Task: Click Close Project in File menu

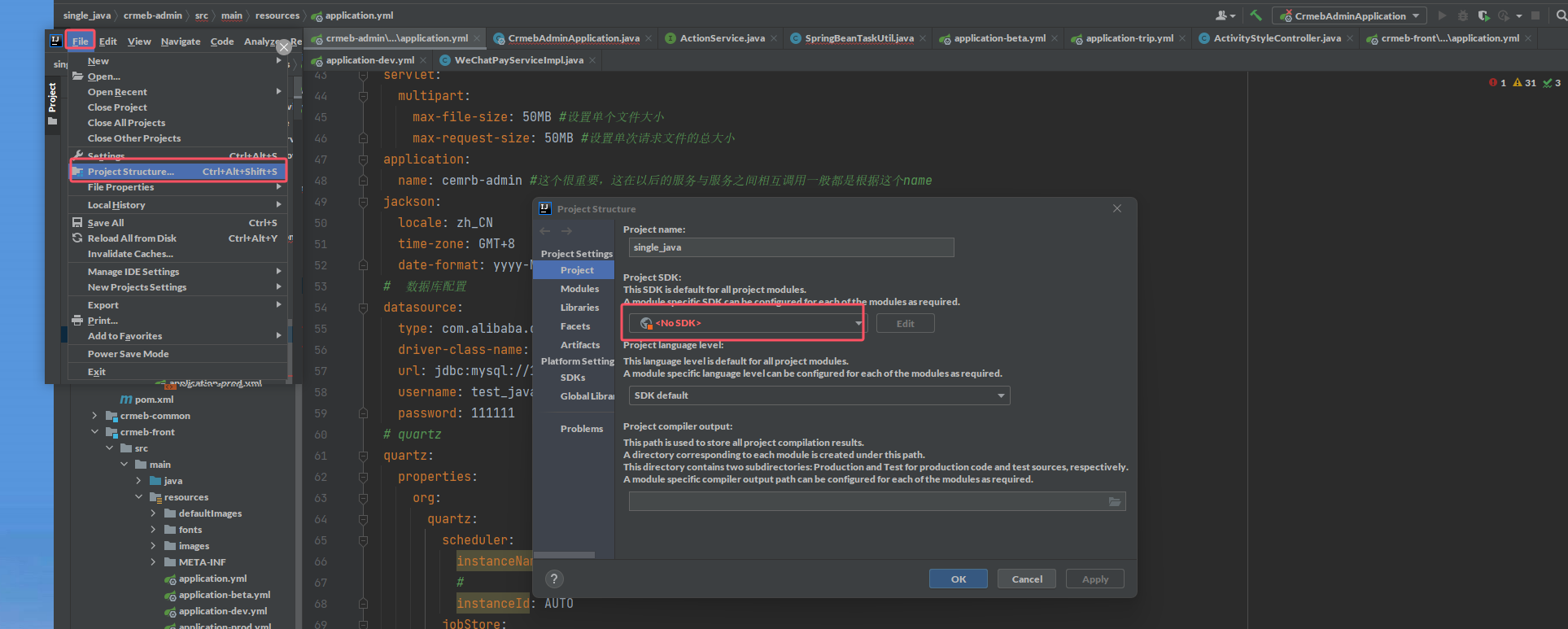Action: (178, 107)
